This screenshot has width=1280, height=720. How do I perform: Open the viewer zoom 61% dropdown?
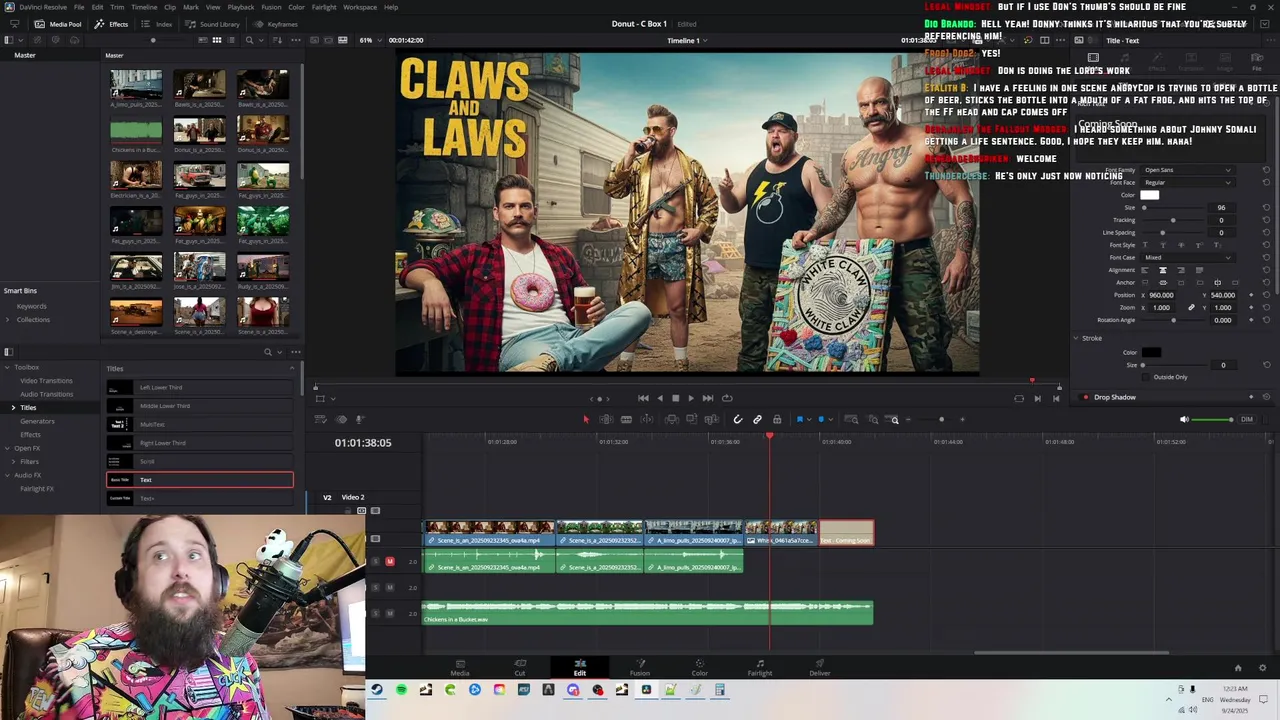pos(369,40)
